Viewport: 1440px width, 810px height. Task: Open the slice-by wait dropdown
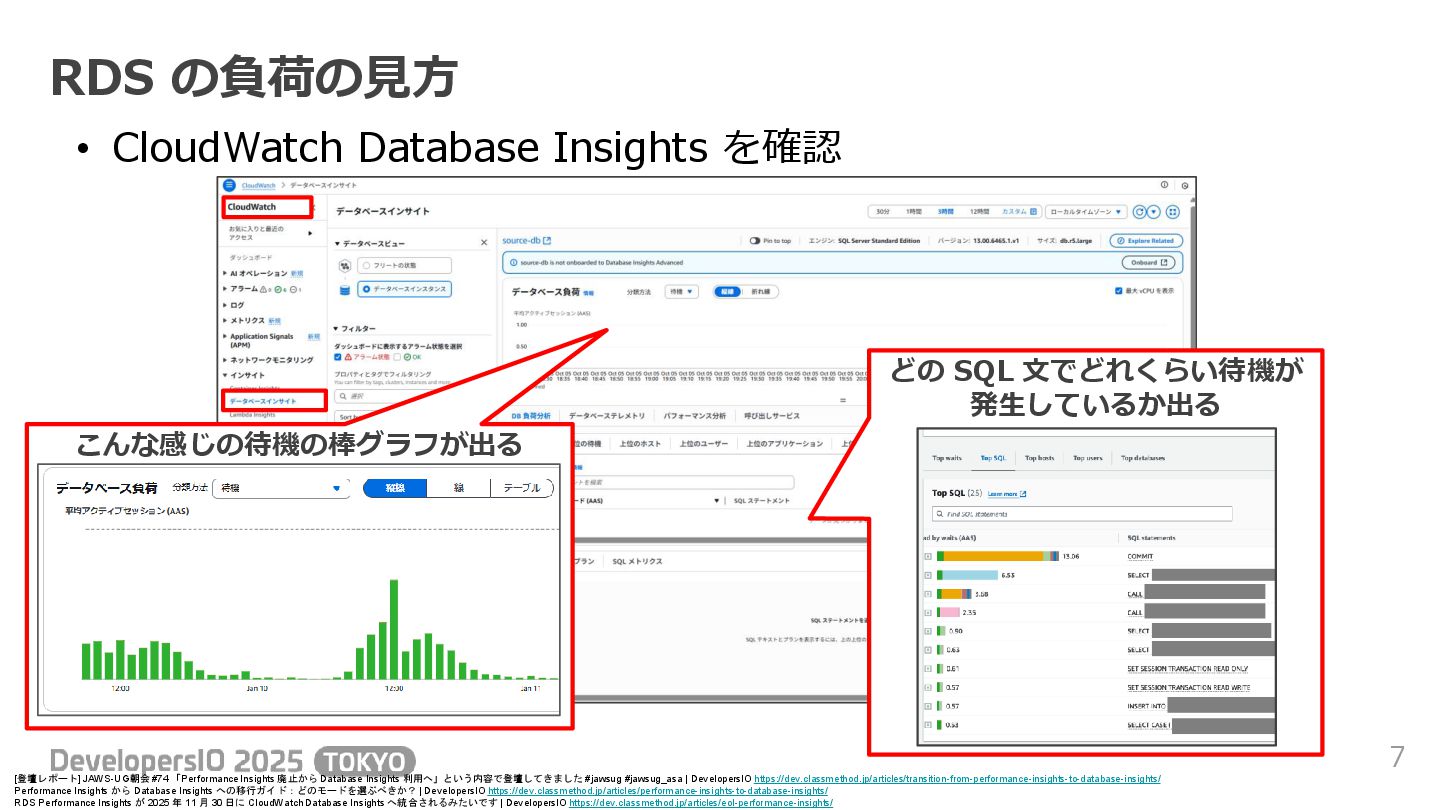[683, 292]
